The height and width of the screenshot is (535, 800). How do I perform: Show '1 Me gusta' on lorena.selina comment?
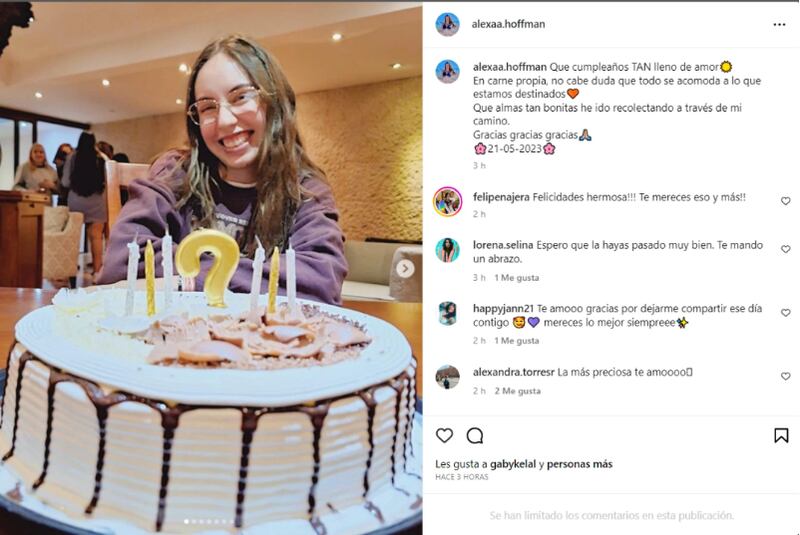coord(516,277)
